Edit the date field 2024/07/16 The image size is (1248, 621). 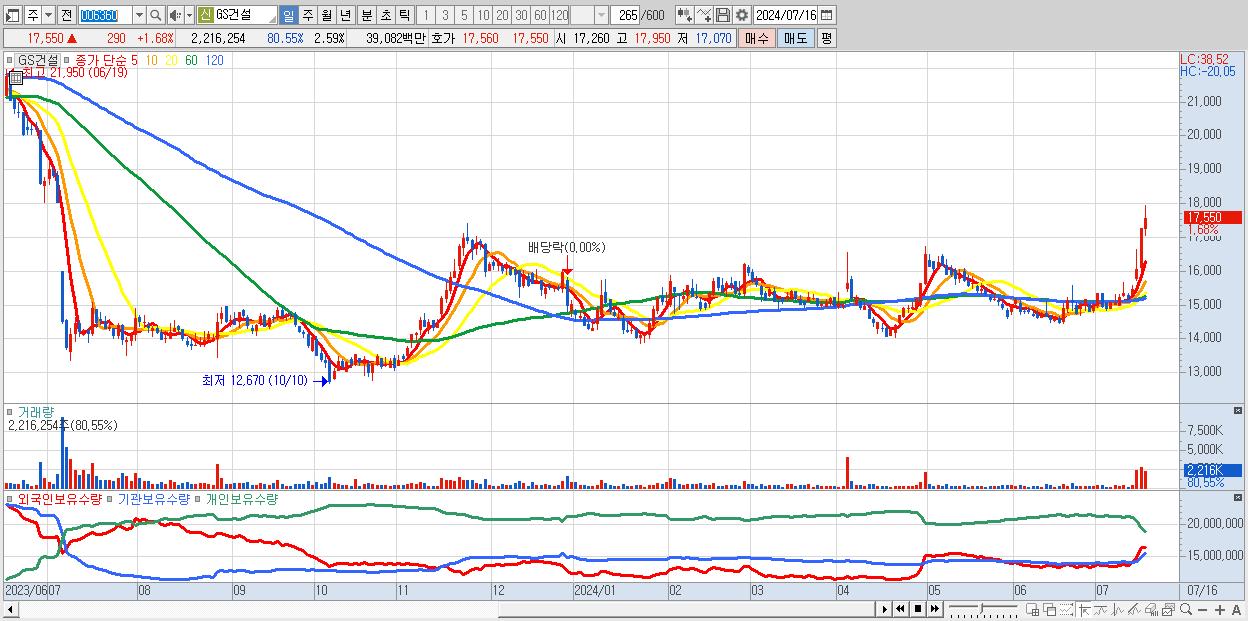785,15
